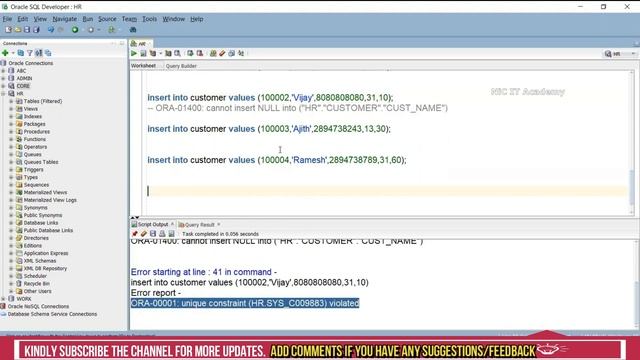Click the highlighted ORA-00001 unique constraint error
This screenshot has height=360, width=640.
(245, 303)
